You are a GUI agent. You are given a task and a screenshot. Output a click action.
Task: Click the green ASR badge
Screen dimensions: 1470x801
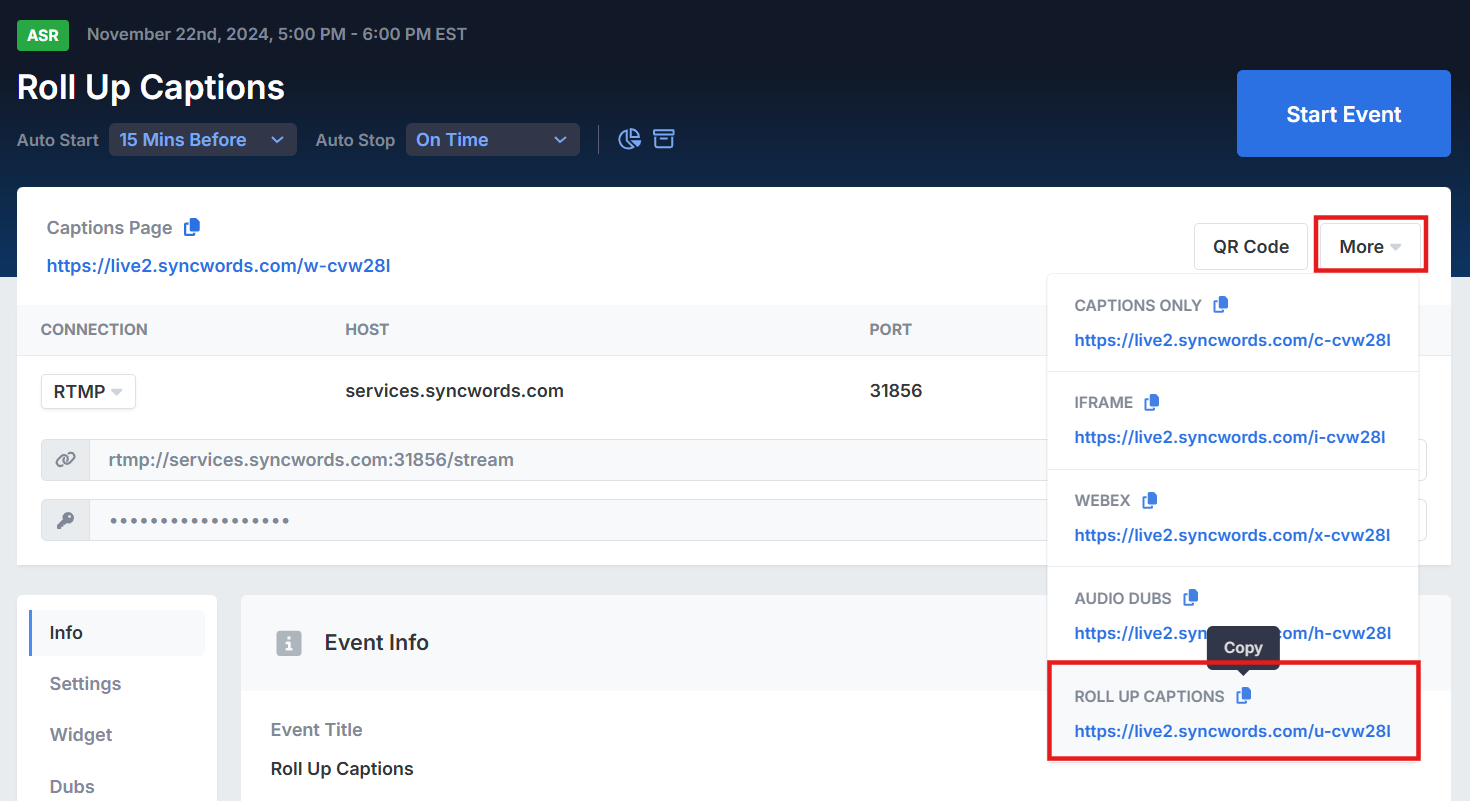(43, 35)
